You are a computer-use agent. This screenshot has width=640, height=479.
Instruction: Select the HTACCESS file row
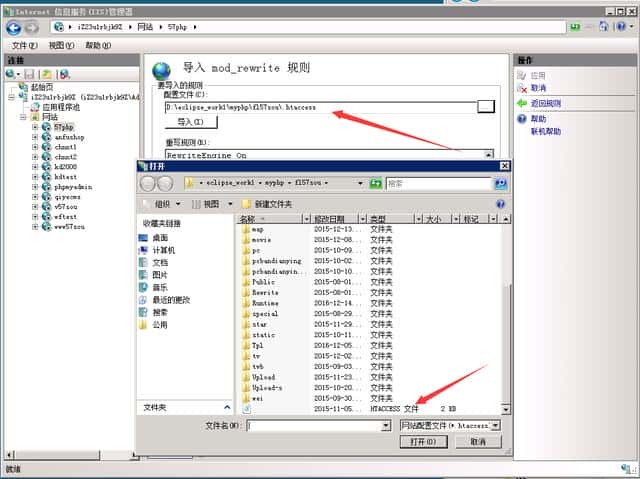pos(349,408)
